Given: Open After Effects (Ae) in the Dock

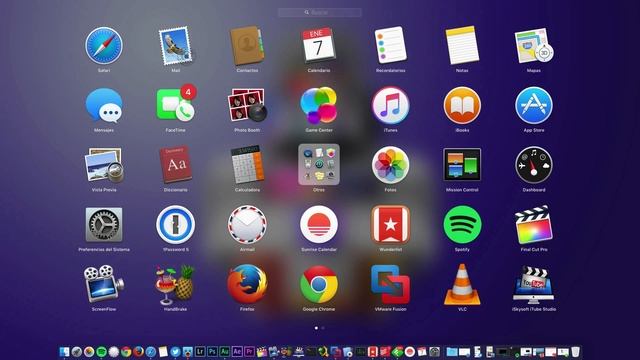Looking at the screenshot, I should (x=237, y=351).
